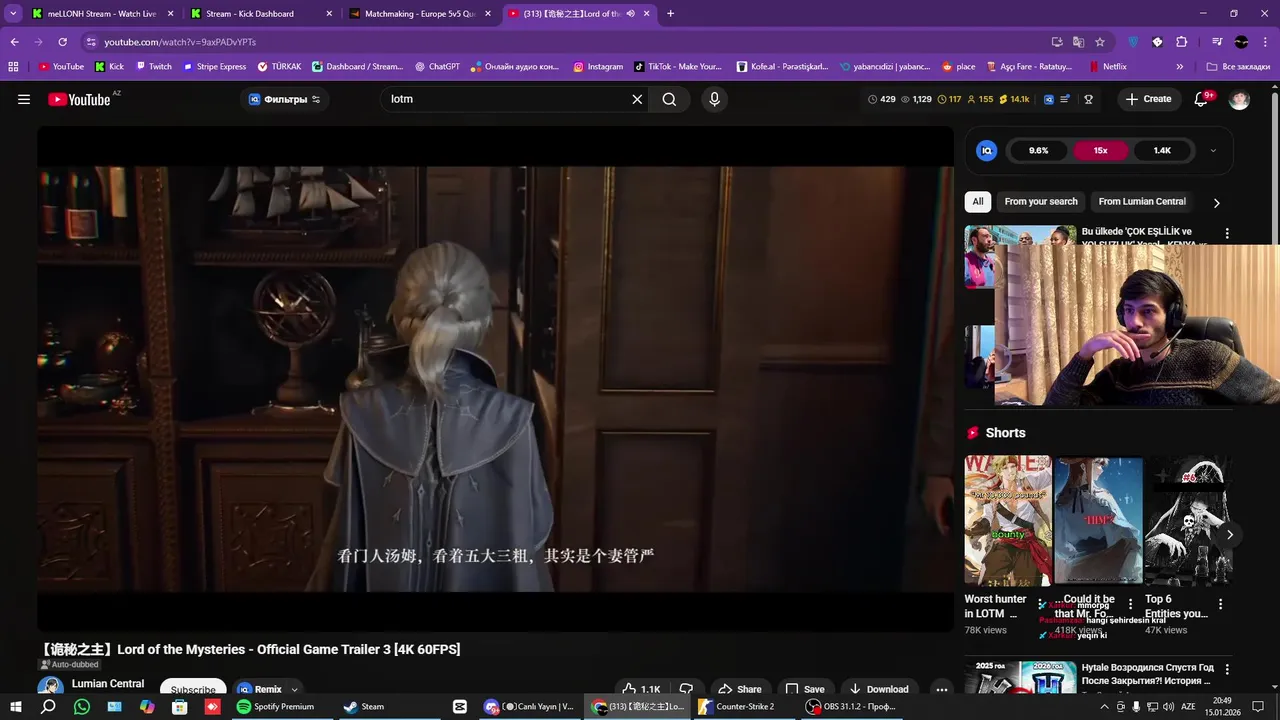Save the video to a playlist
Image resolution: width=1280 pixels, height=720 pixels.
[x=805, y=689]
